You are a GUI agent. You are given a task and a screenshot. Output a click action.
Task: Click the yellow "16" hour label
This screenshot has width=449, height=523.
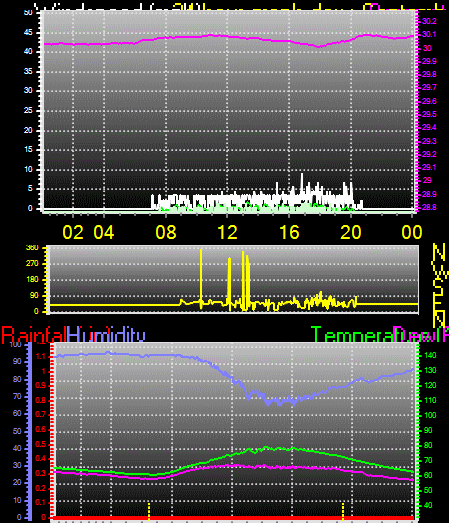pos(289,232)
